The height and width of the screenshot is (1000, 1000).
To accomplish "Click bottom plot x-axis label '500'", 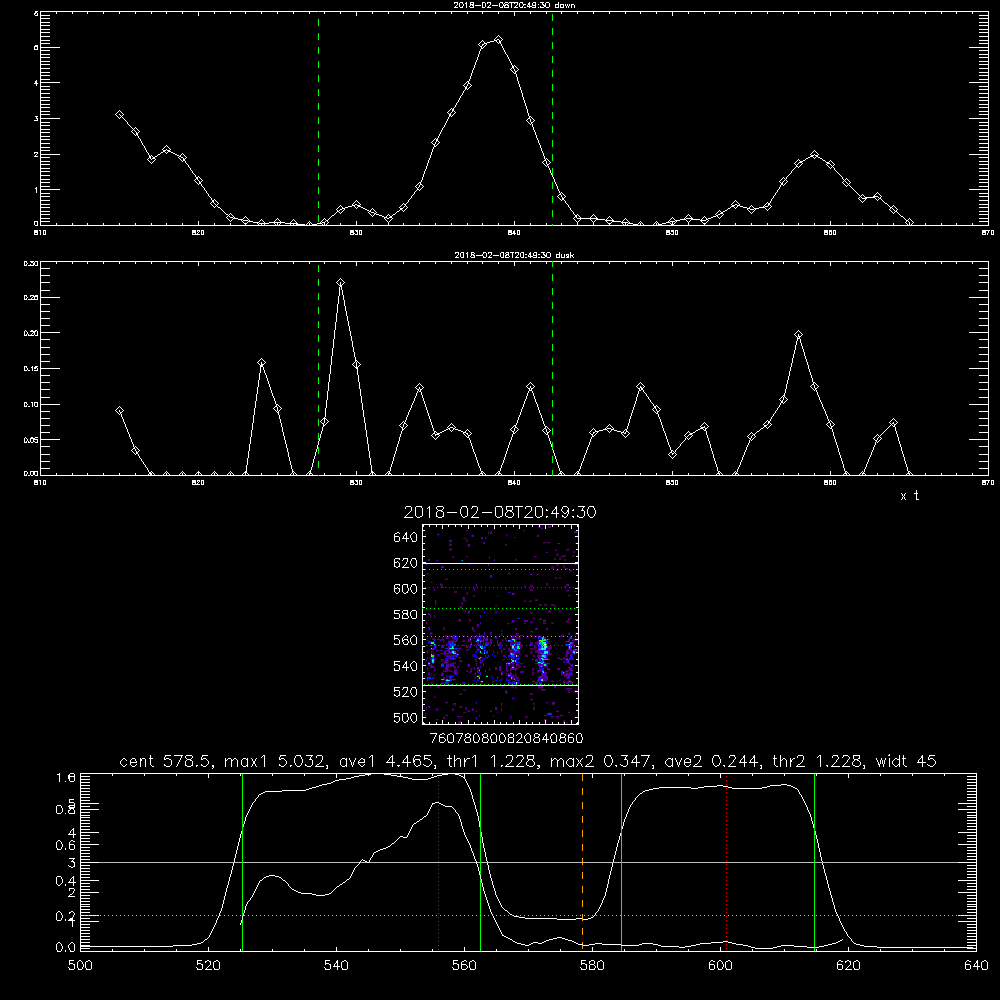I will (x=80, y=966).
